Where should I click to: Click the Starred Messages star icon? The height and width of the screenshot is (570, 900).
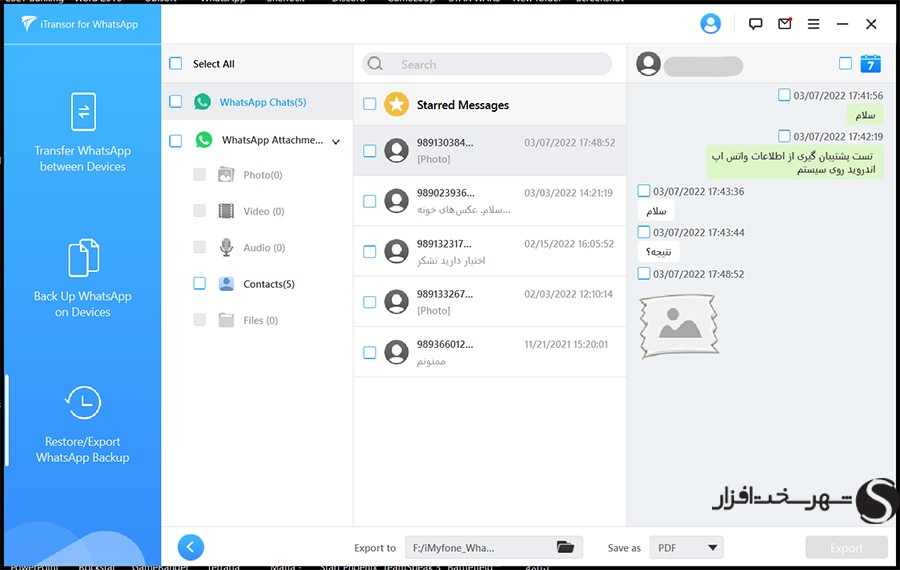pos(396,104)
